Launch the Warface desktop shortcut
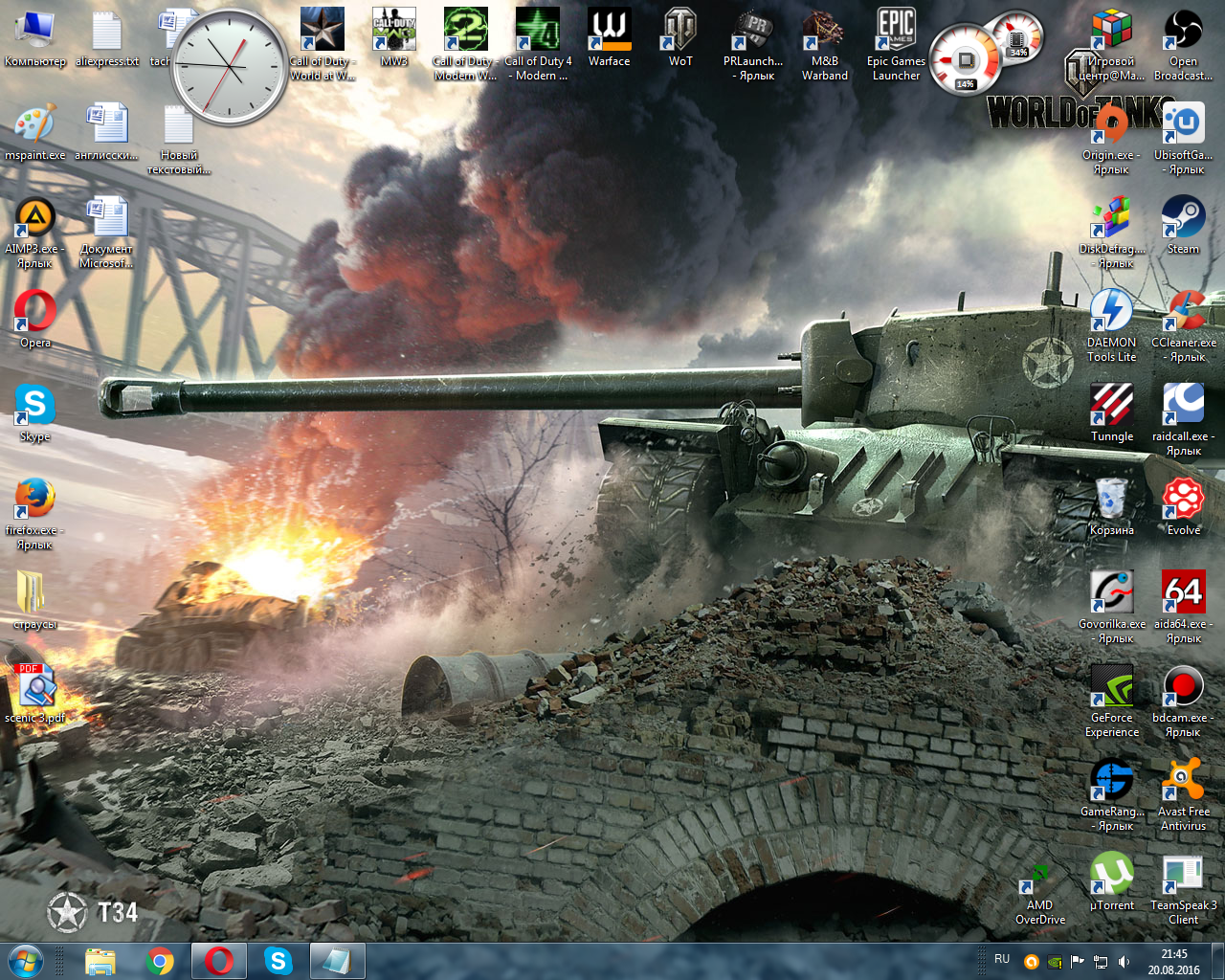1225x980 pixels. point(610,38)
